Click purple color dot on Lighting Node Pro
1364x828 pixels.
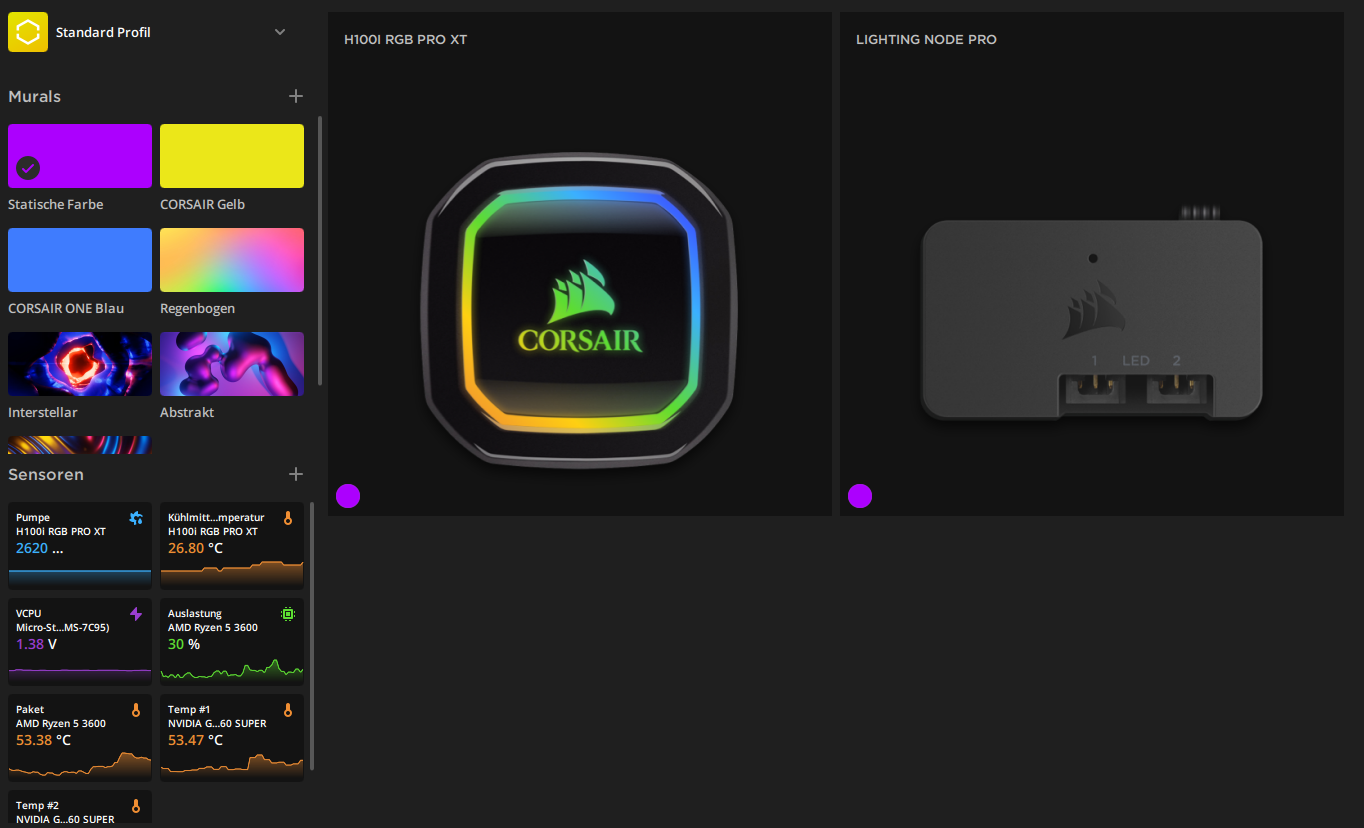point(860,496)
